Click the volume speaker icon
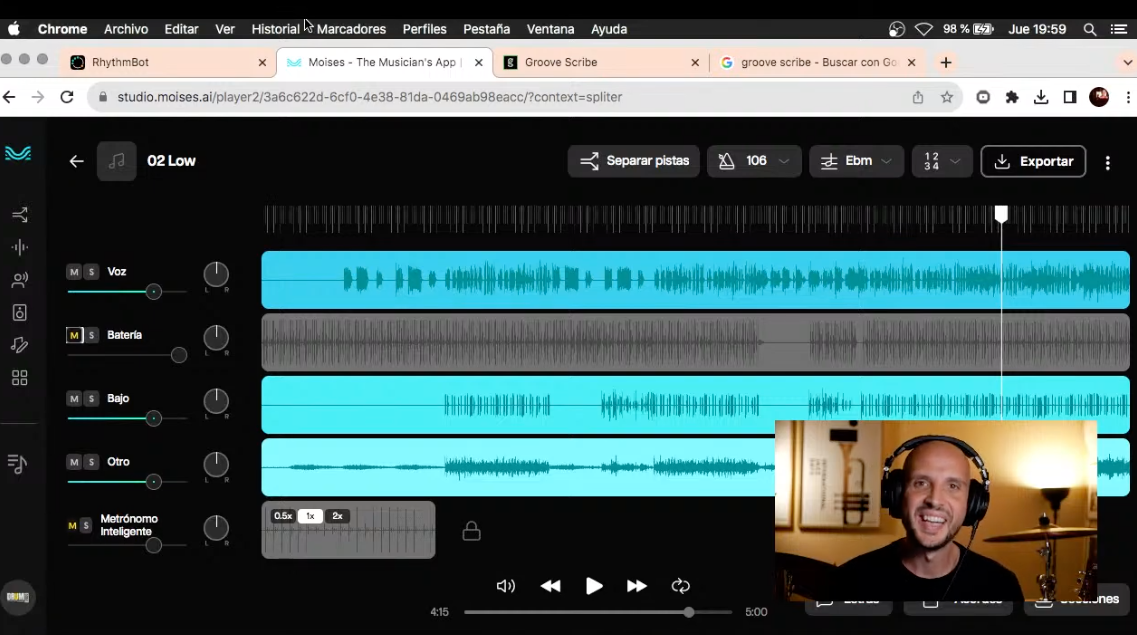Screen dimensions: 1137x635 (x=505, y=586)
